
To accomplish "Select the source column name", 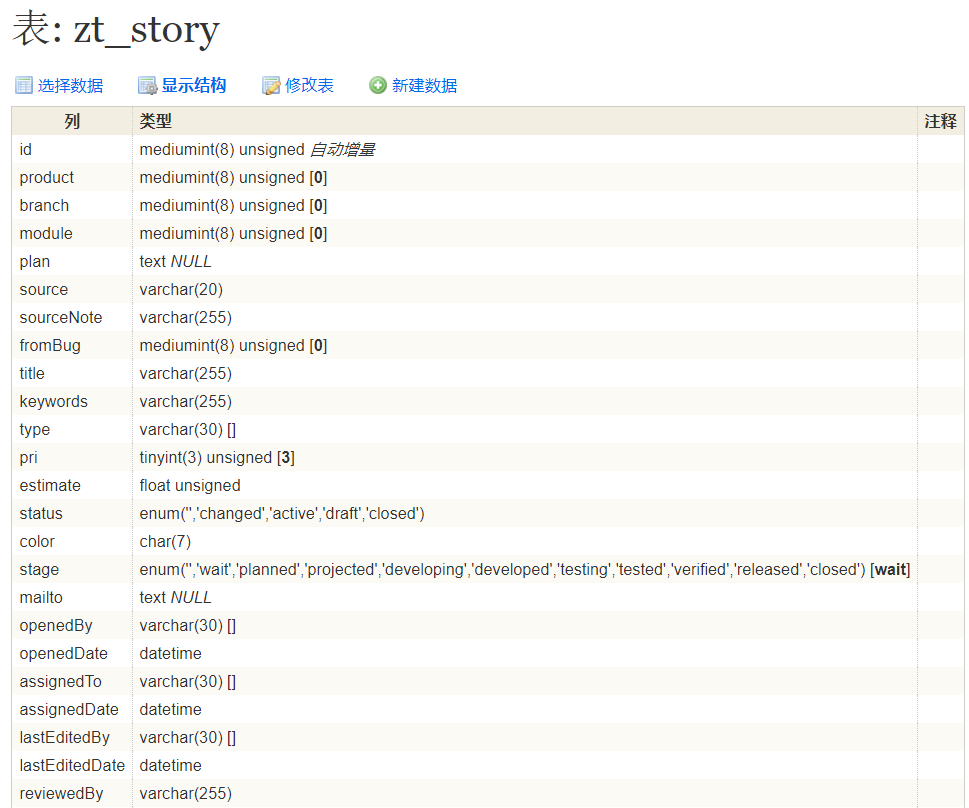I will (43, 289).
